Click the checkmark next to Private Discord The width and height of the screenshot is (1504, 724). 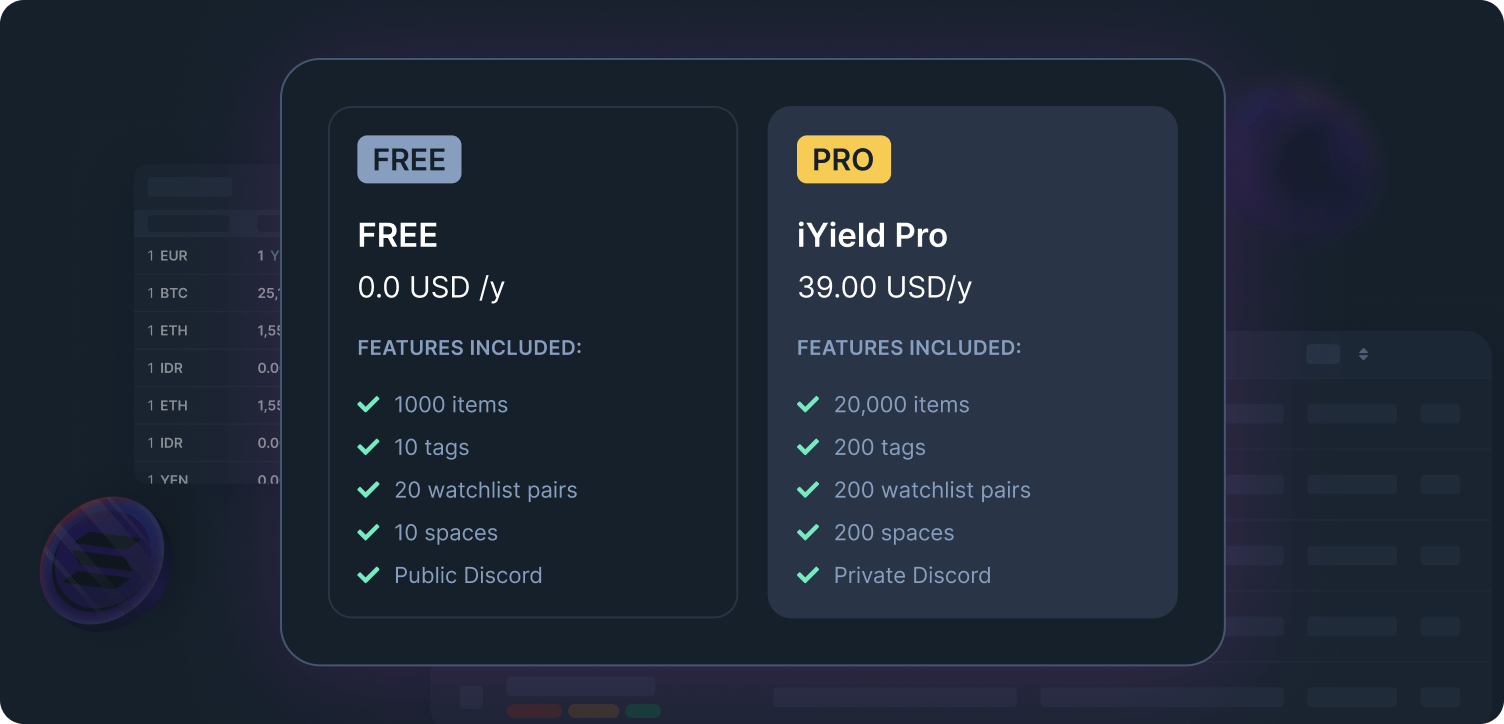click(x=808, y=575)
